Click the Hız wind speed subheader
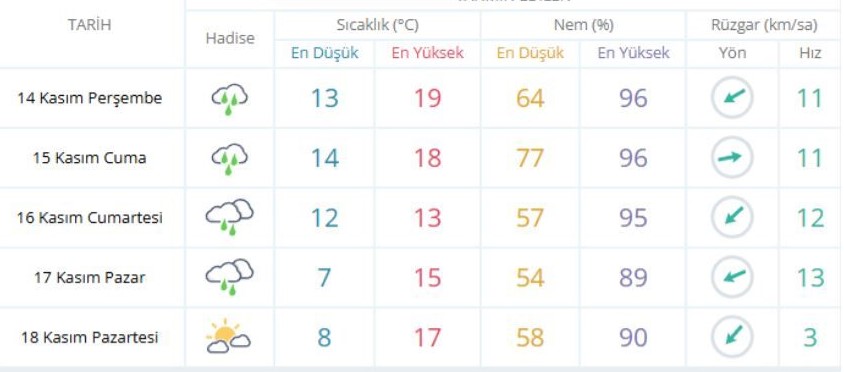 tap(810, 53)
